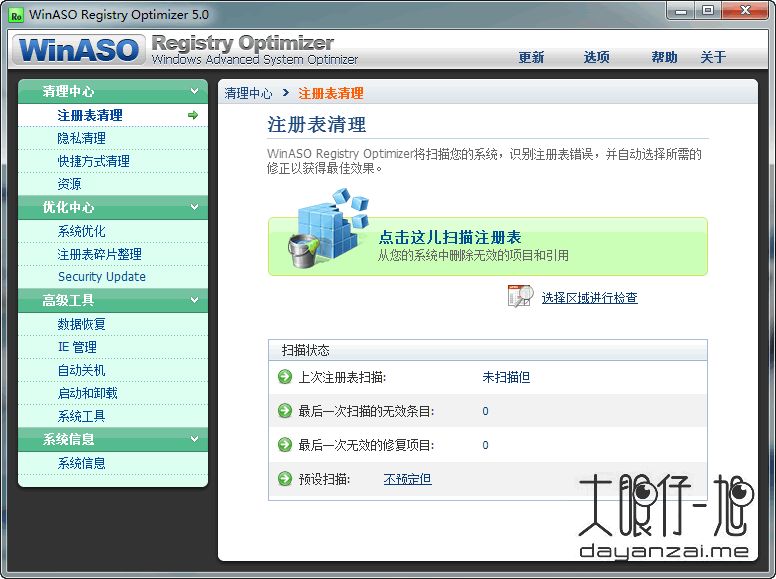Open 隐私清理 in the sidebar
Screen dimensions: 776x579
pyautogui.click(x=113, y=138)
